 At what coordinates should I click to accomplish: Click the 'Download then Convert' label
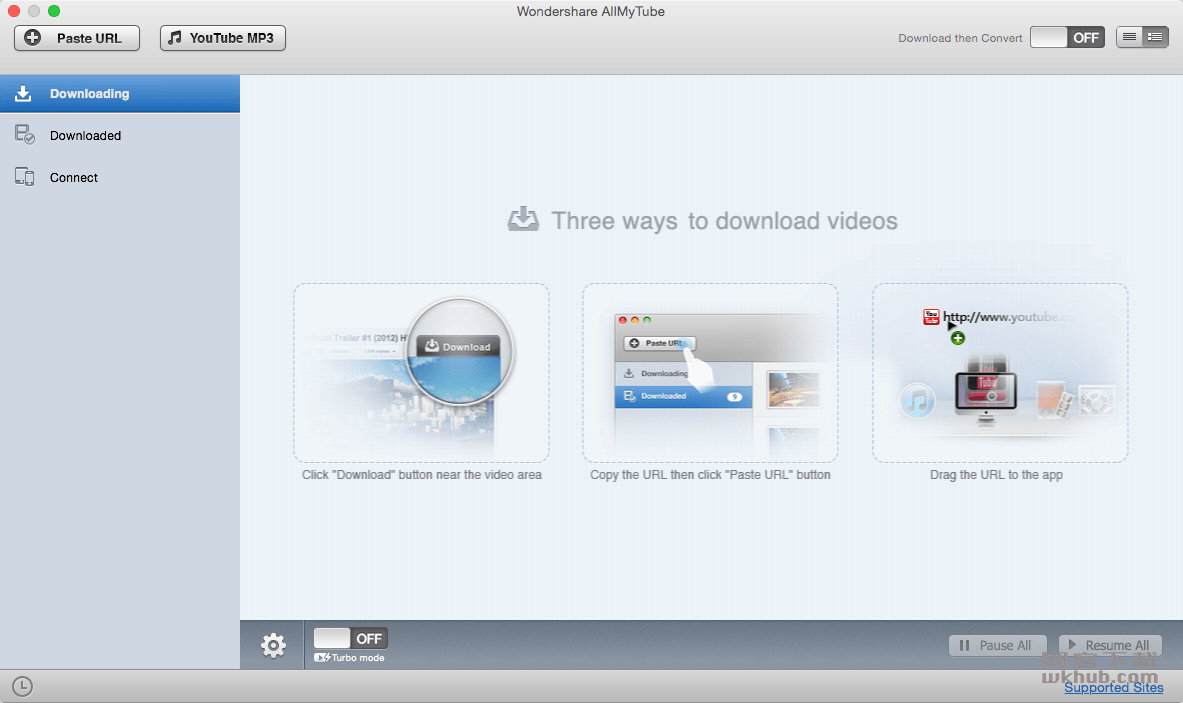960,38
